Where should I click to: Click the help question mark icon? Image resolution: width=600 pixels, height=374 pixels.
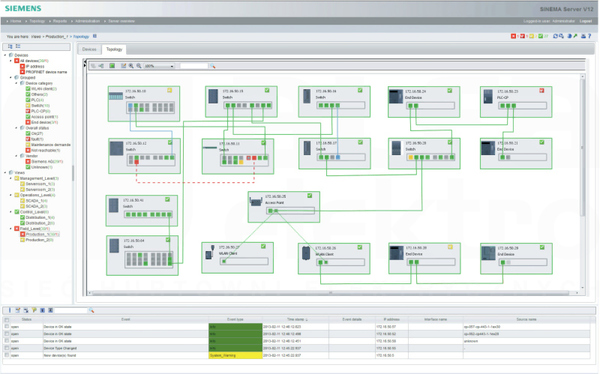point(589,36)
